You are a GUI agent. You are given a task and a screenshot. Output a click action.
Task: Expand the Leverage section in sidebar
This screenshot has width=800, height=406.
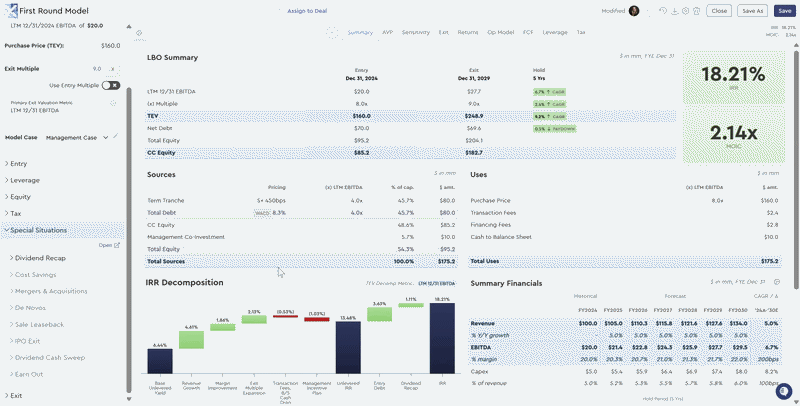point(22,180)
